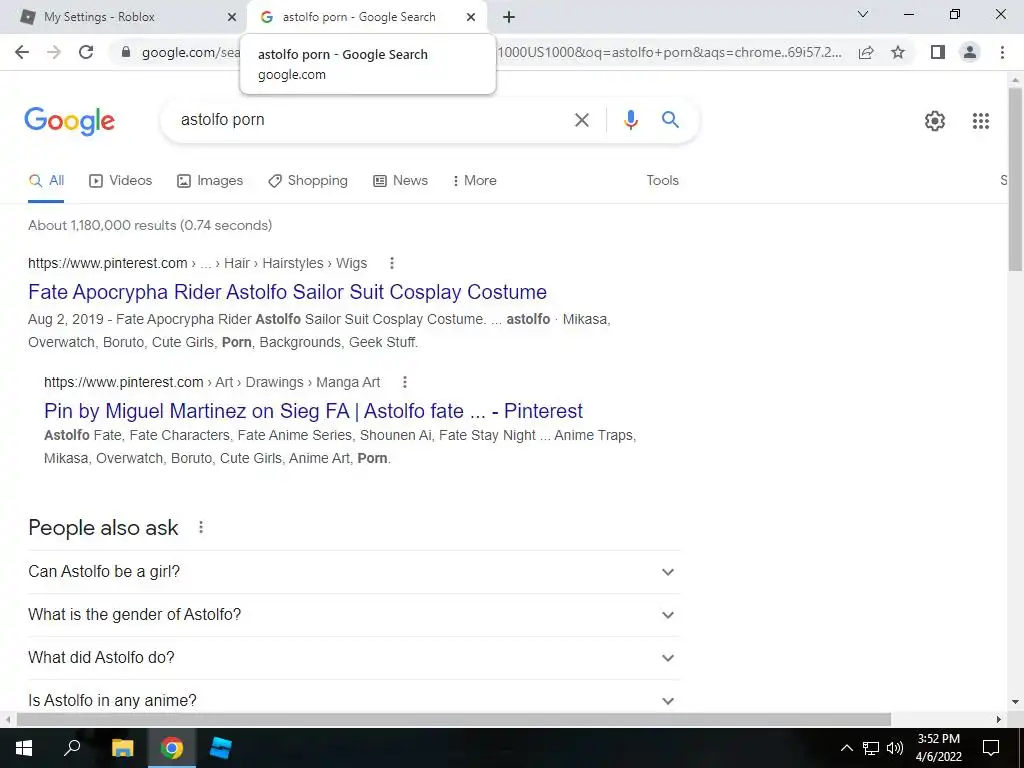The height and width of the screenshot is (768, 1024).
Task: Submit search with the magnifier icon
Action: click(x=670, y=120)
